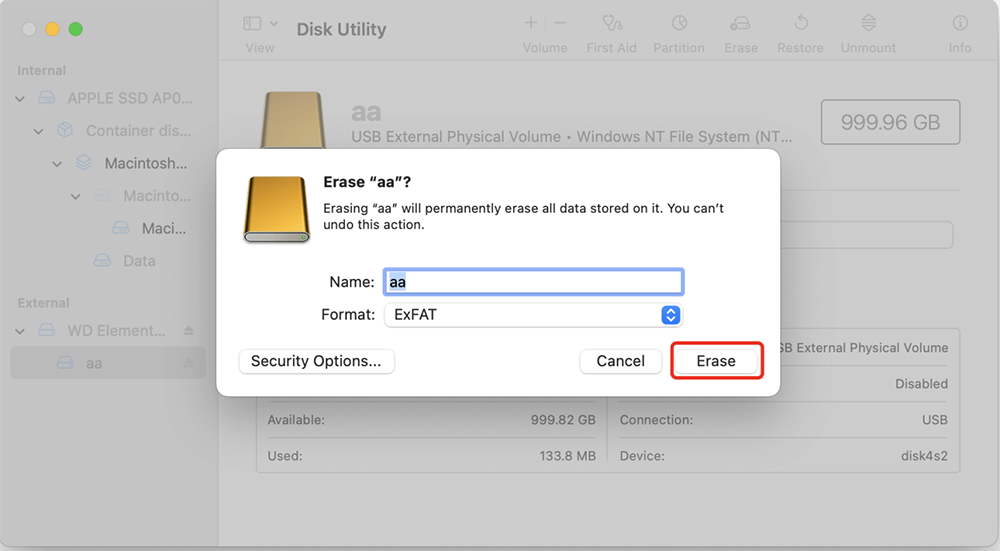
Task: Select WD Elements in the sidebar
Action: [116, 331]
